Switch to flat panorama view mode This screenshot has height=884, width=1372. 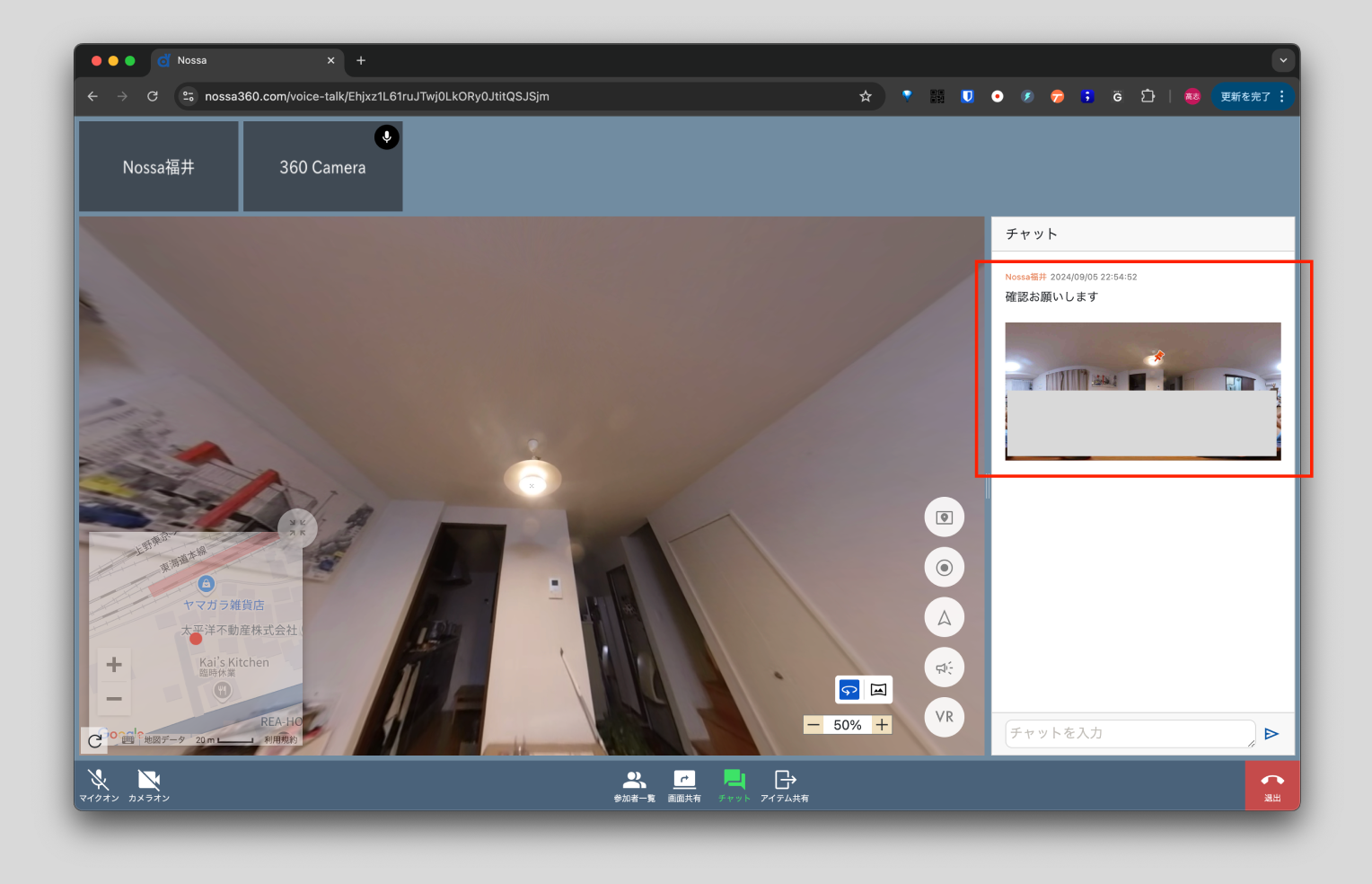(878, 690)
